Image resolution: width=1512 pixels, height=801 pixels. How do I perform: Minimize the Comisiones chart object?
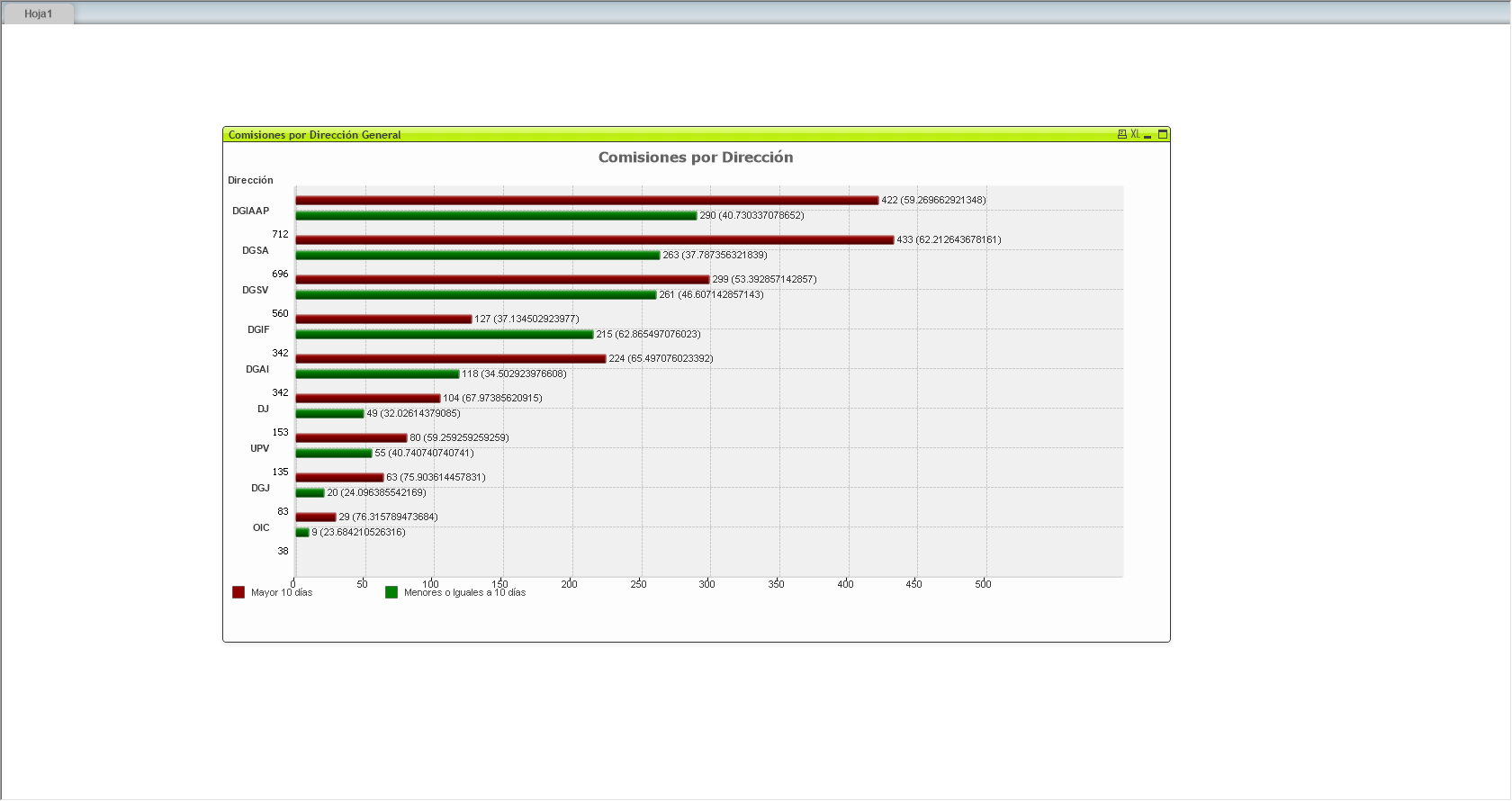pos(1147,135)
